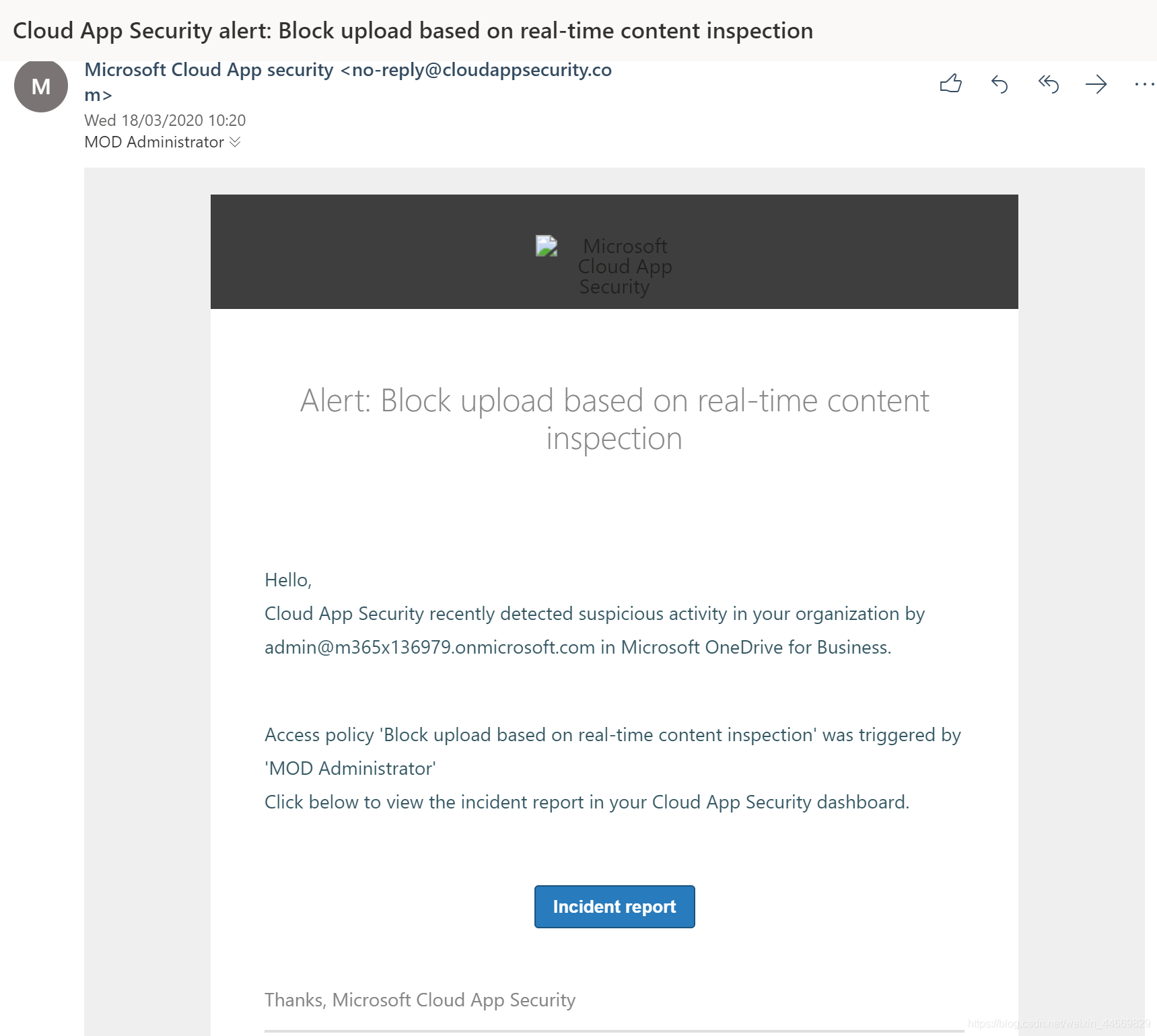
Task: Click the email subject line at the top
Action: 413,31
